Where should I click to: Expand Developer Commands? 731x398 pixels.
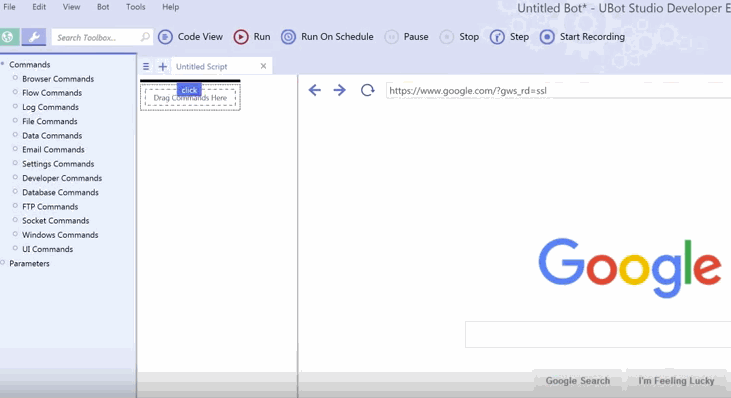point(15,177)
